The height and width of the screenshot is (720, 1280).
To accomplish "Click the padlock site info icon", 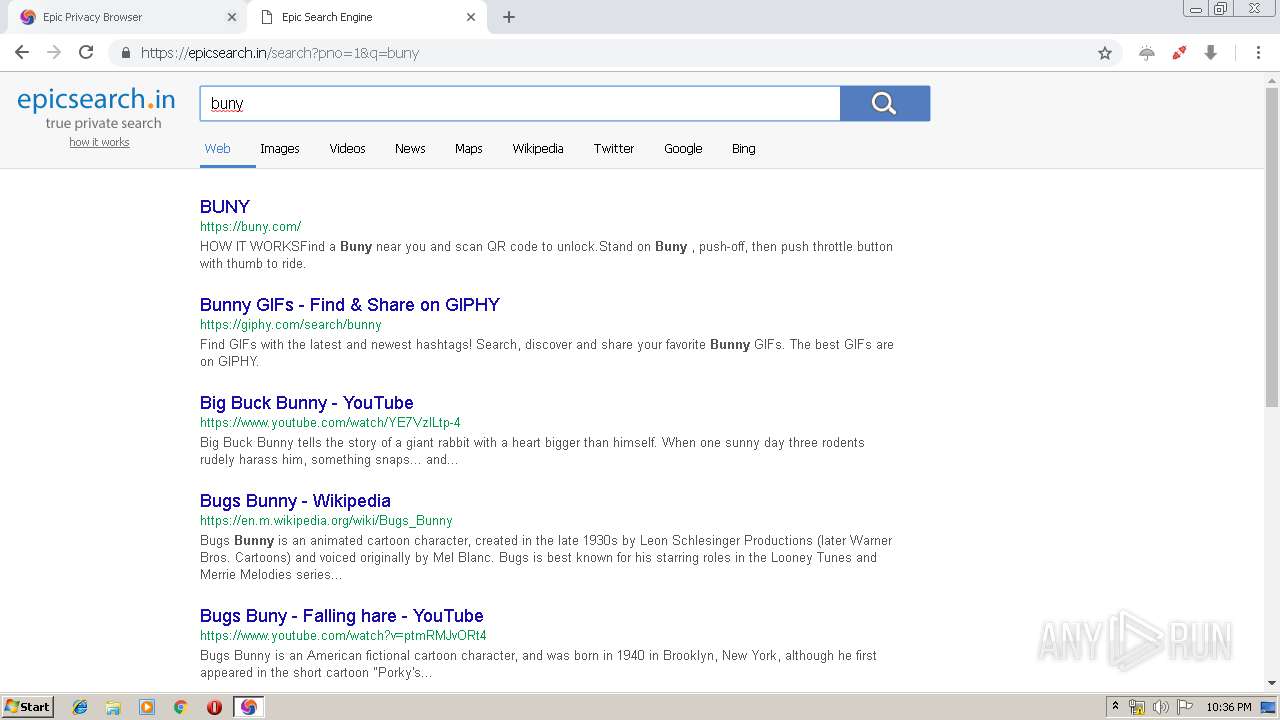I will pyautogui.click(x=126, y=53).
